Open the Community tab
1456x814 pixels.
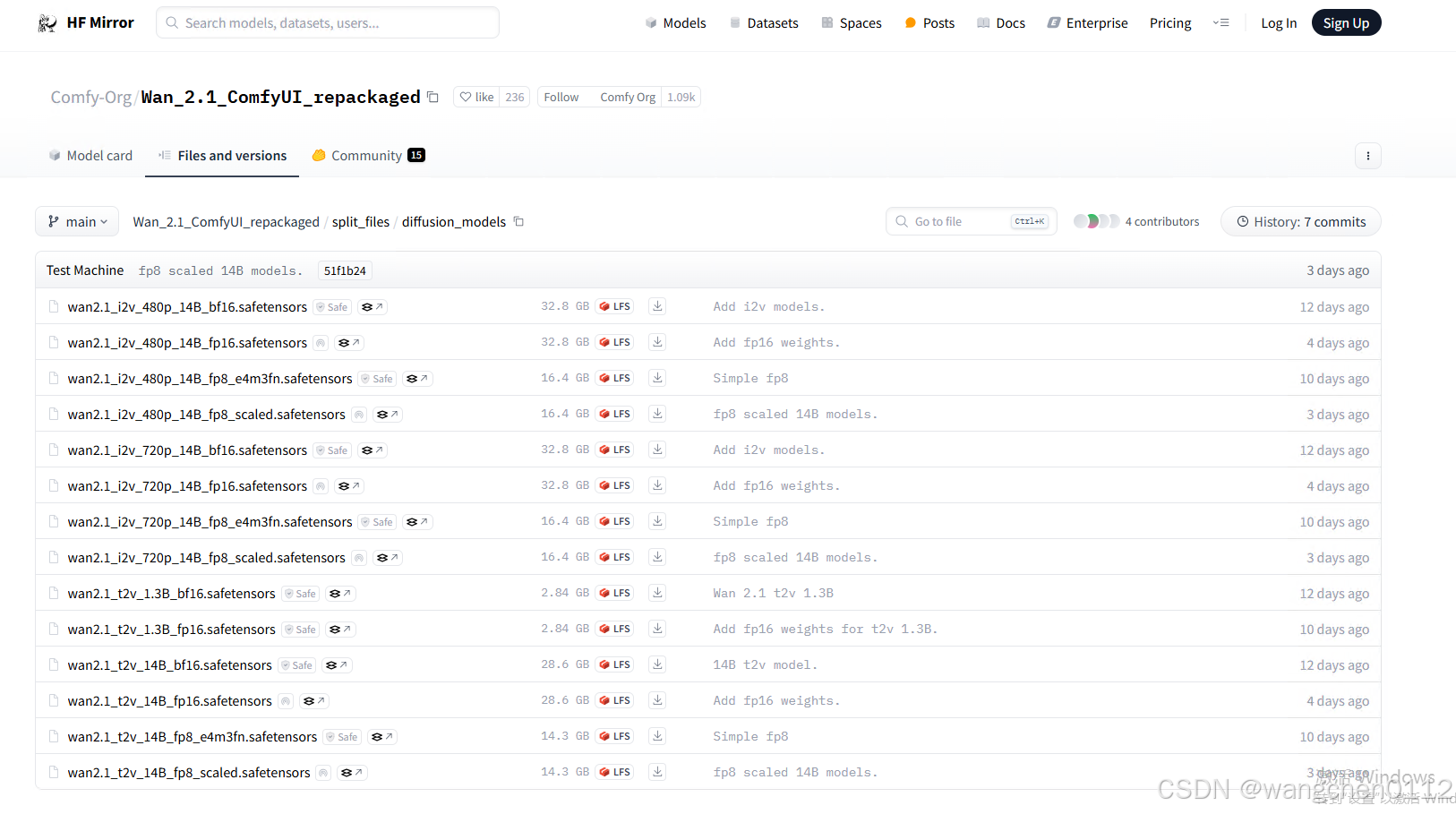(x=368, y=156)
